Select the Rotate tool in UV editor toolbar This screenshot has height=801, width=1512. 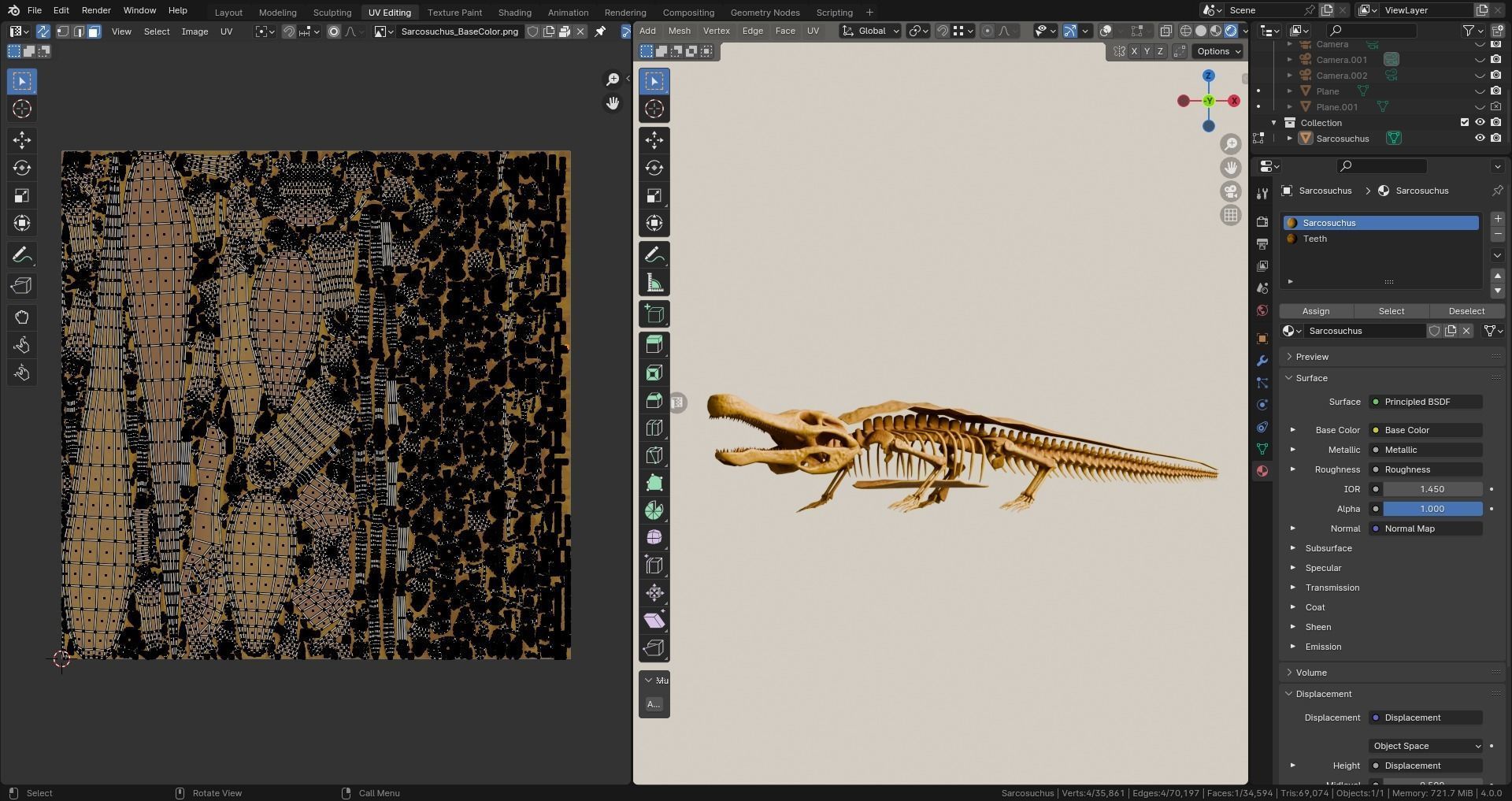click(22, 168)
